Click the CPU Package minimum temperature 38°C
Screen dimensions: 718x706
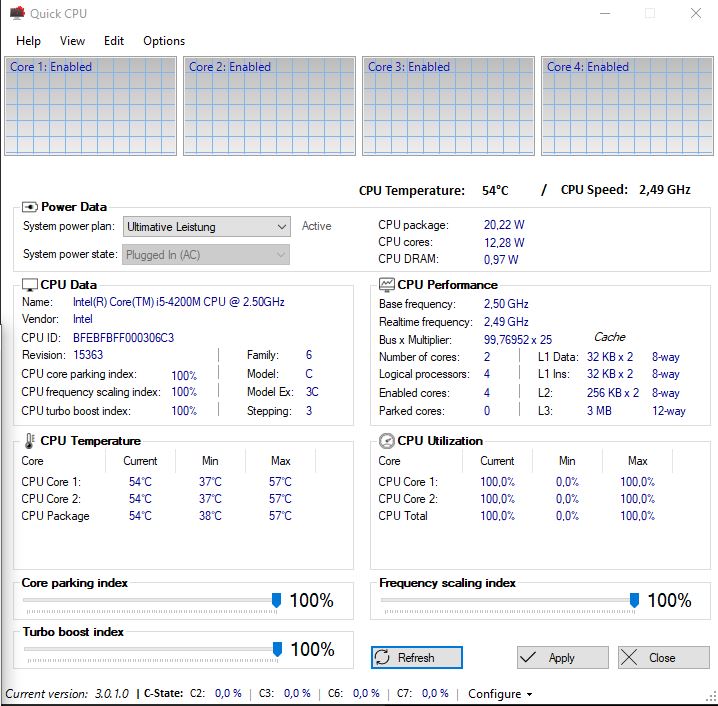pyautogui.click(x=210, y=516)
